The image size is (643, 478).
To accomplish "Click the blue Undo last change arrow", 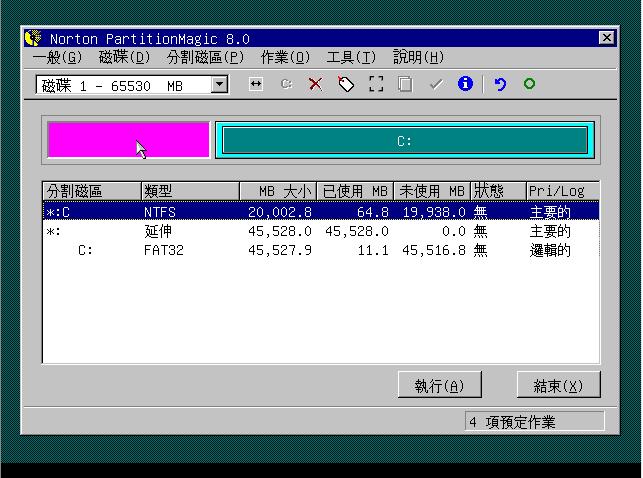I will (500, 84).
